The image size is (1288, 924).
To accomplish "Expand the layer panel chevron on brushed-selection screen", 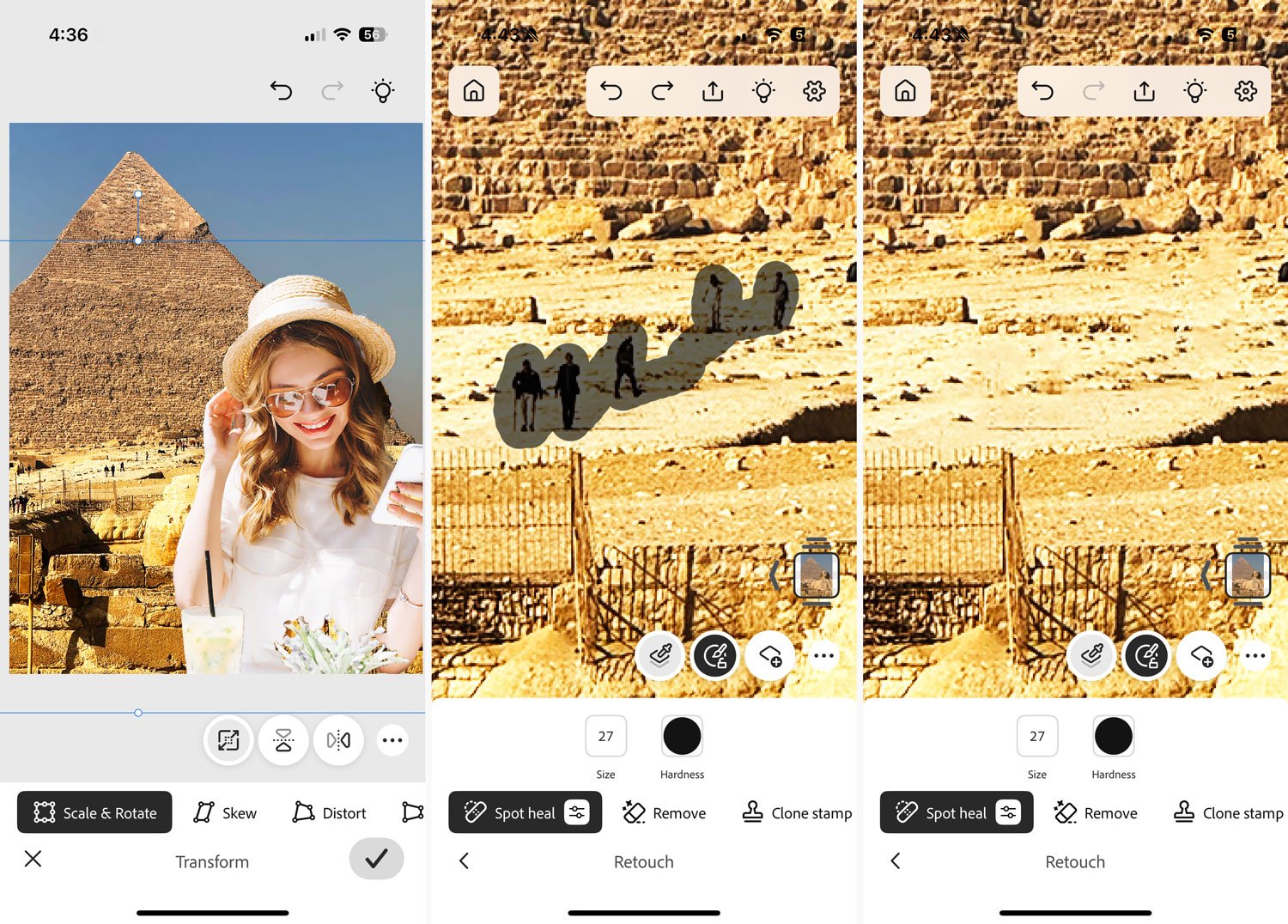I will [x=775, y=575].
